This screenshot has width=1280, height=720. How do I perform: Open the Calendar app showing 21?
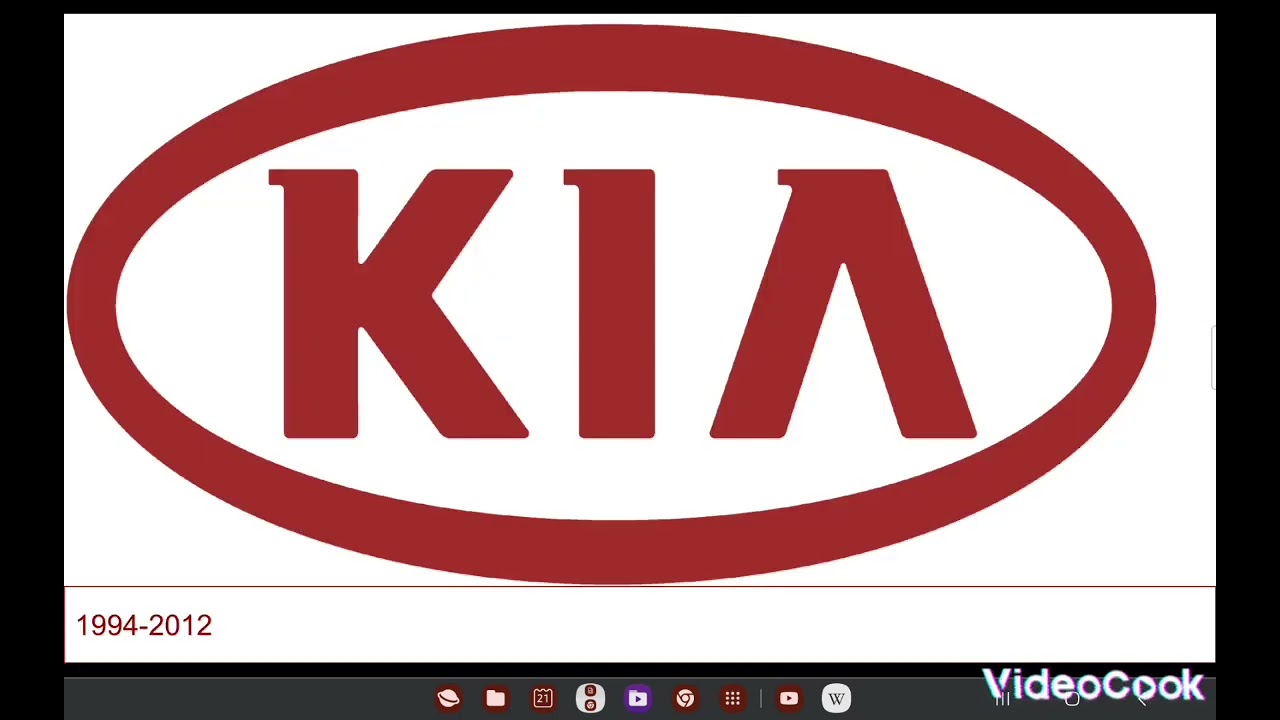(x=543, y=698)
